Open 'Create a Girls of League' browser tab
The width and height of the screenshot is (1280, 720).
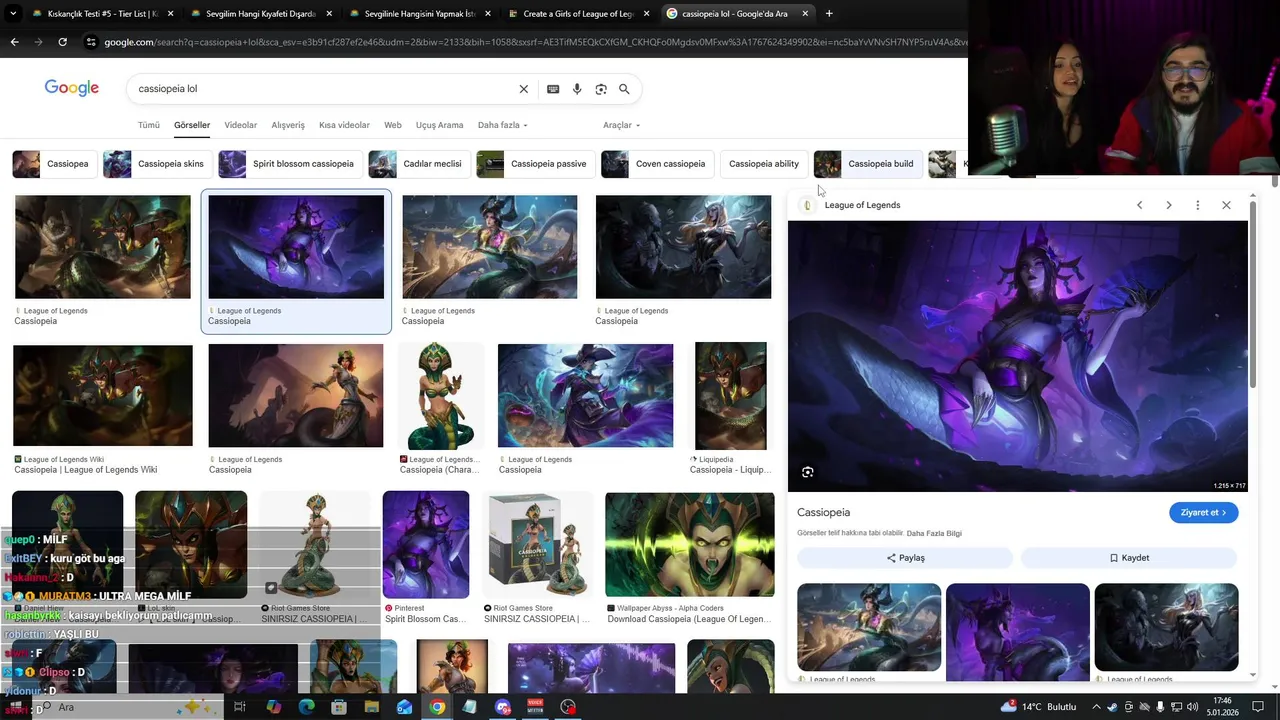(x=580, y=14)
